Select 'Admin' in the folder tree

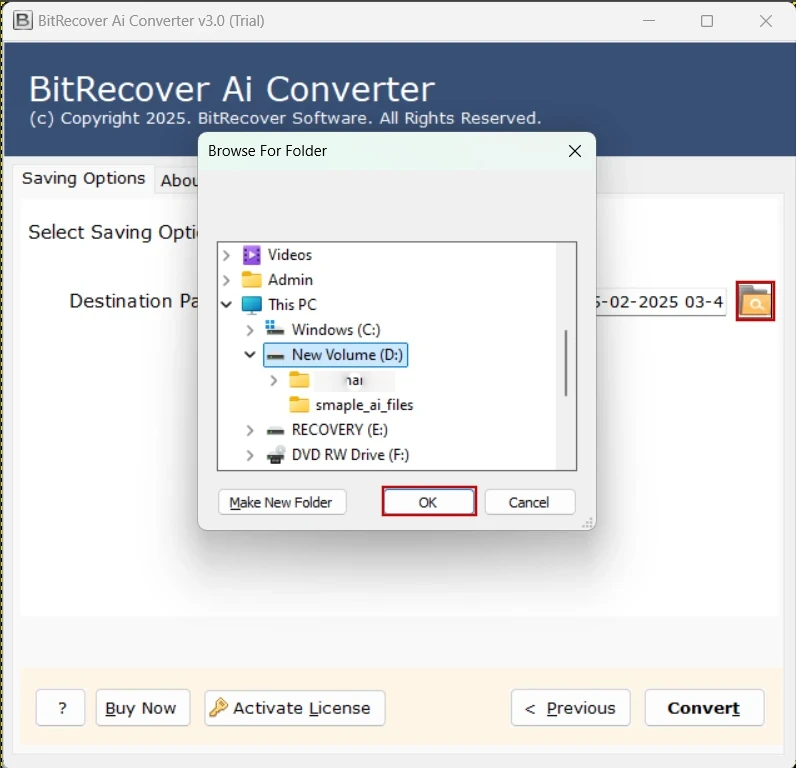[290, 280]
